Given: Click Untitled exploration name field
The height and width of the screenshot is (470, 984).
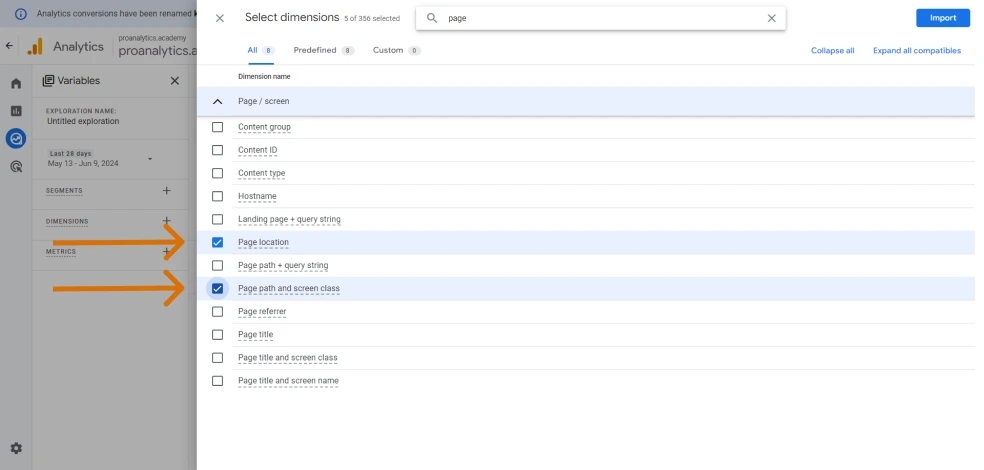Looking at the screenshot, I should (83, 121).
